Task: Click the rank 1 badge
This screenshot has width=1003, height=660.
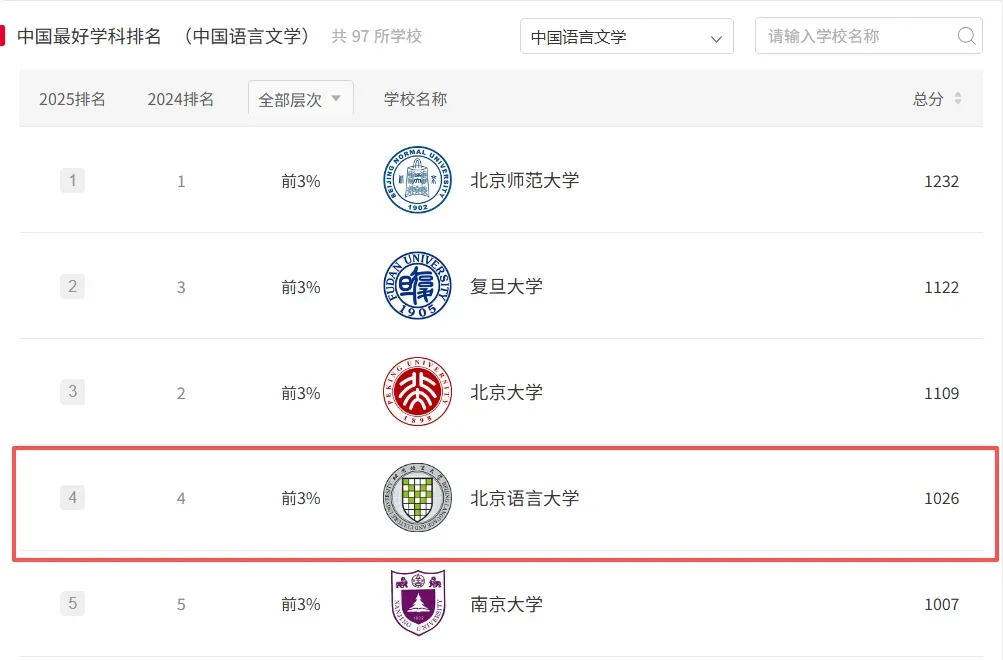Action: point(72,181)
